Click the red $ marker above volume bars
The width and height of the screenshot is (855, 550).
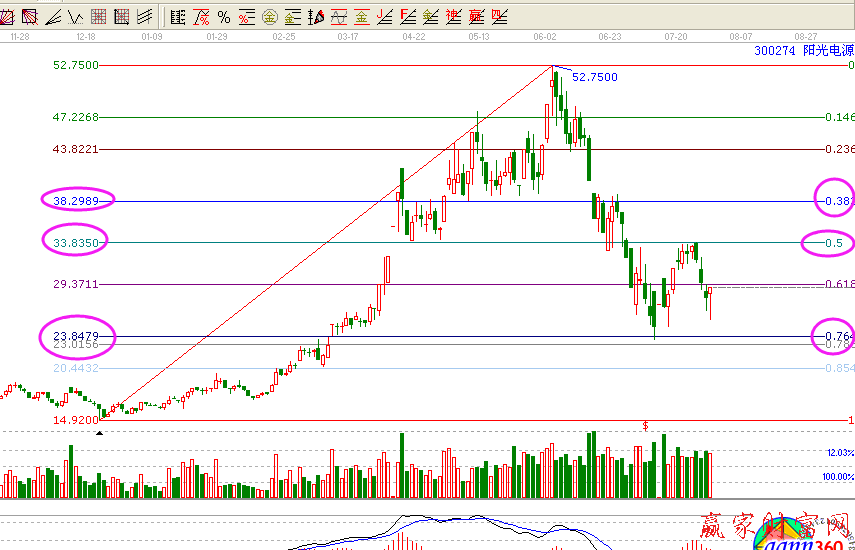pyautogui.click(x=646, y=426)
